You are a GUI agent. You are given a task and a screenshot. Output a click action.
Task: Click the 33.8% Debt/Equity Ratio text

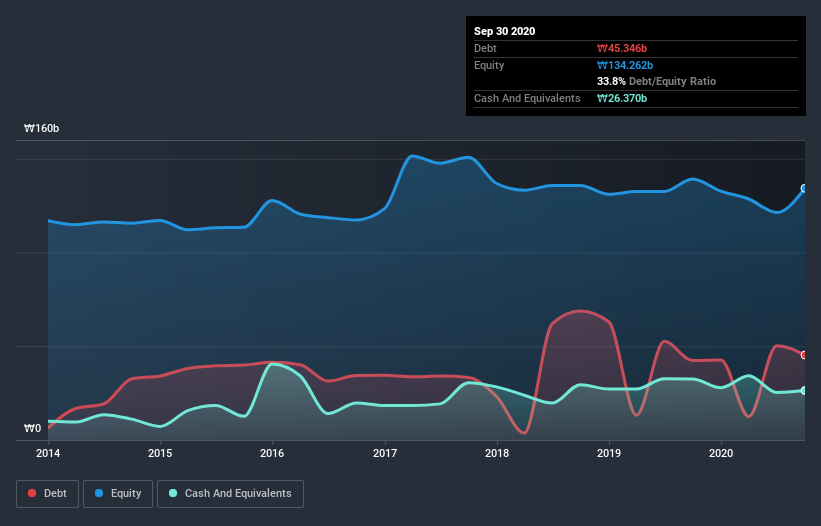tap(656, 81)
